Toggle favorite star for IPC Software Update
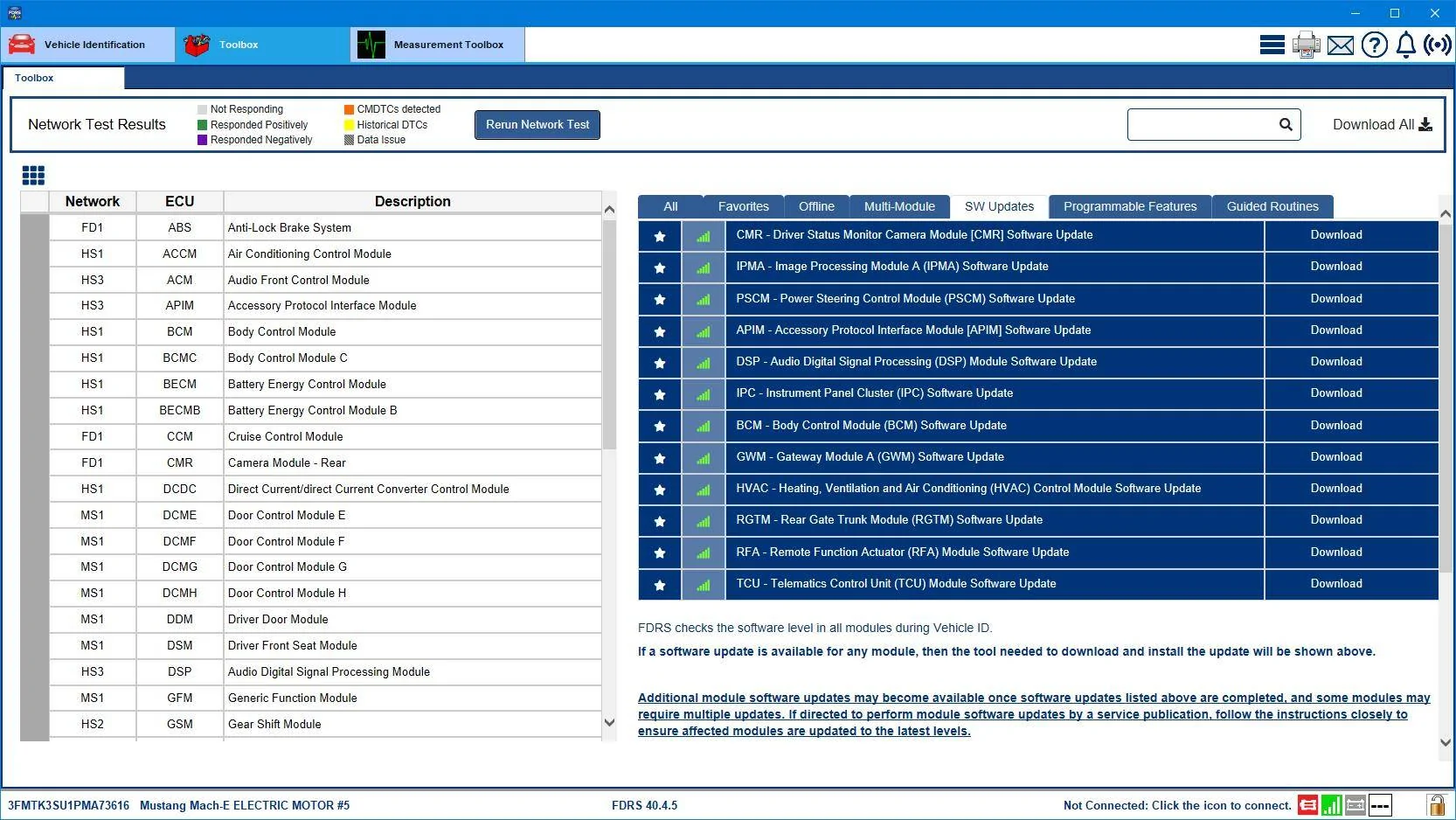 [x=660, y=394]
